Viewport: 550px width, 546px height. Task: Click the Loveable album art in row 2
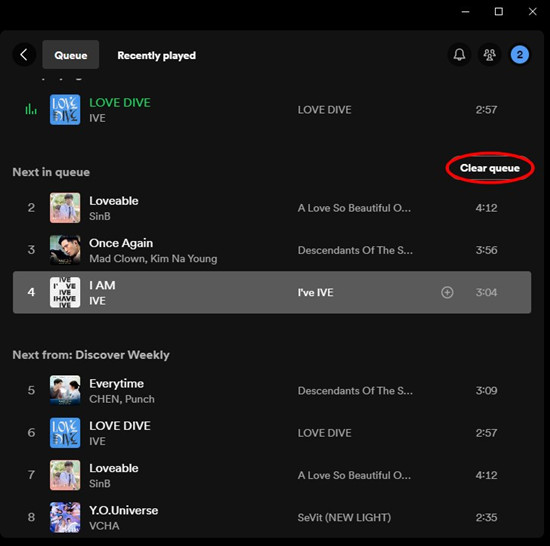pos(65,208)
